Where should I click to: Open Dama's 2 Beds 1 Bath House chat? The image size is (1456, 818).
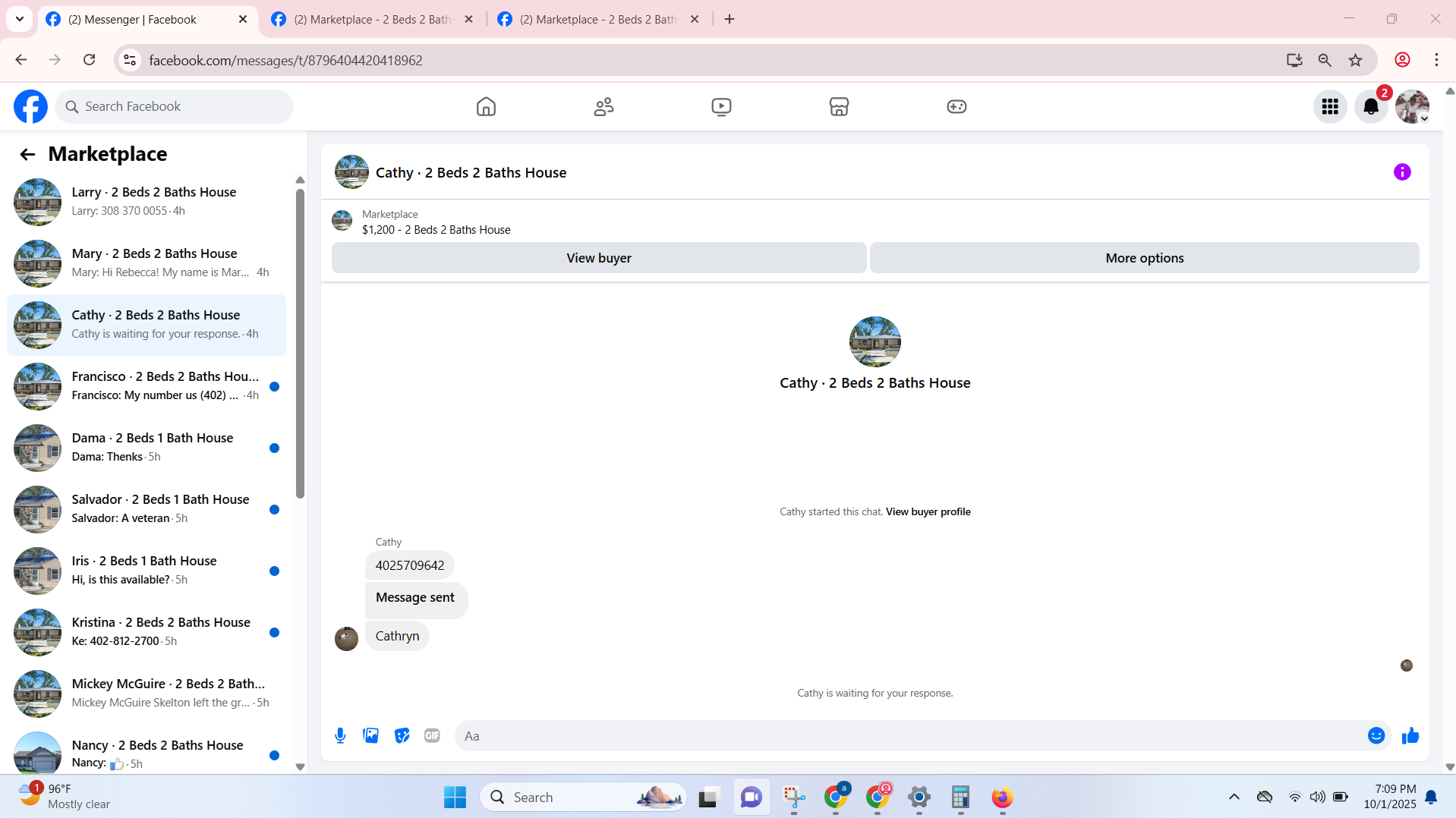(x=147, y=448)
